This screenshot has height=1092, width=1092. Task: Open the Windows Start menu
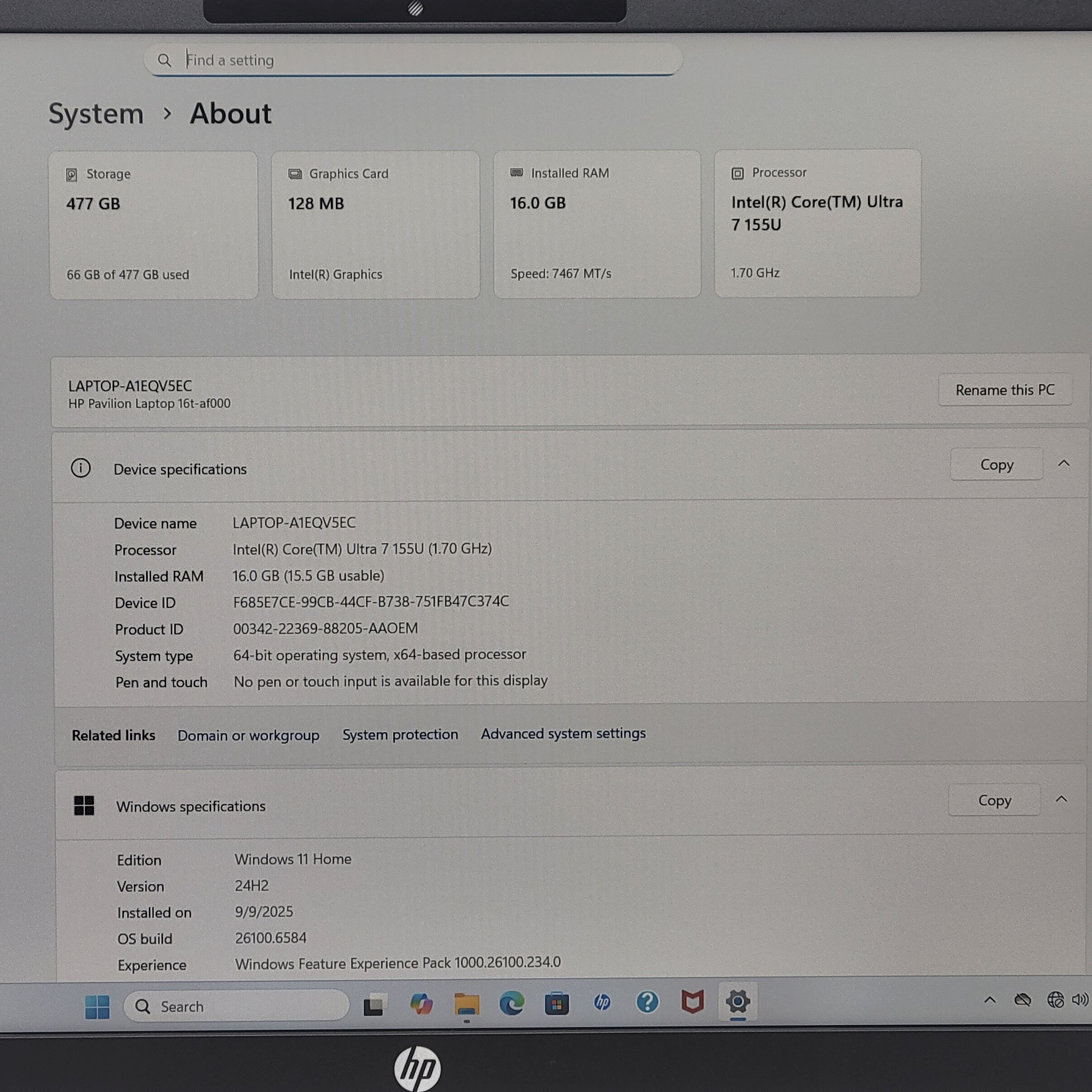click(x=97, y=1007)
